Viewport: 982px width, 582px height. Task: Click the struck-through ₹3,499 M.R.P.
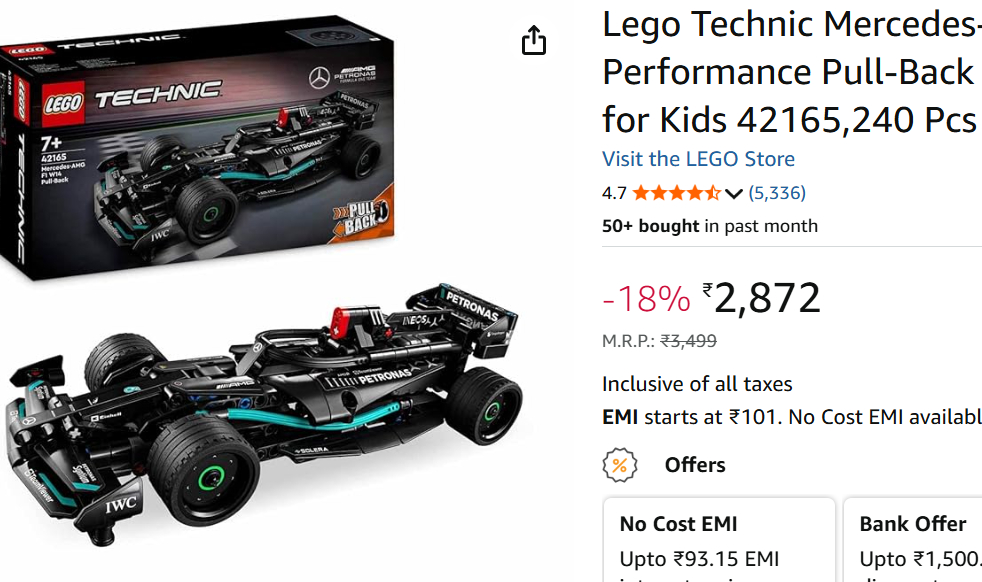[688, 341]
